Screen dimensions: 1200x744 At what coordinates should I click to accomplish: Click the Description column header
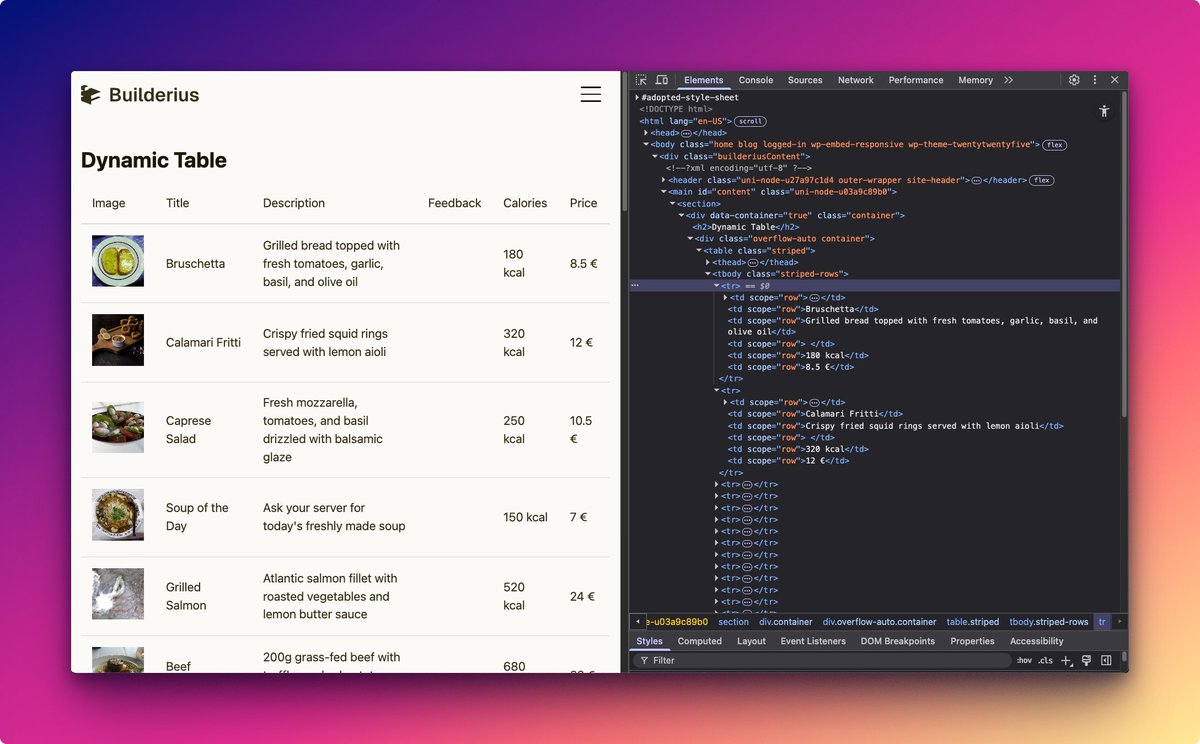(x=294, y=203)
